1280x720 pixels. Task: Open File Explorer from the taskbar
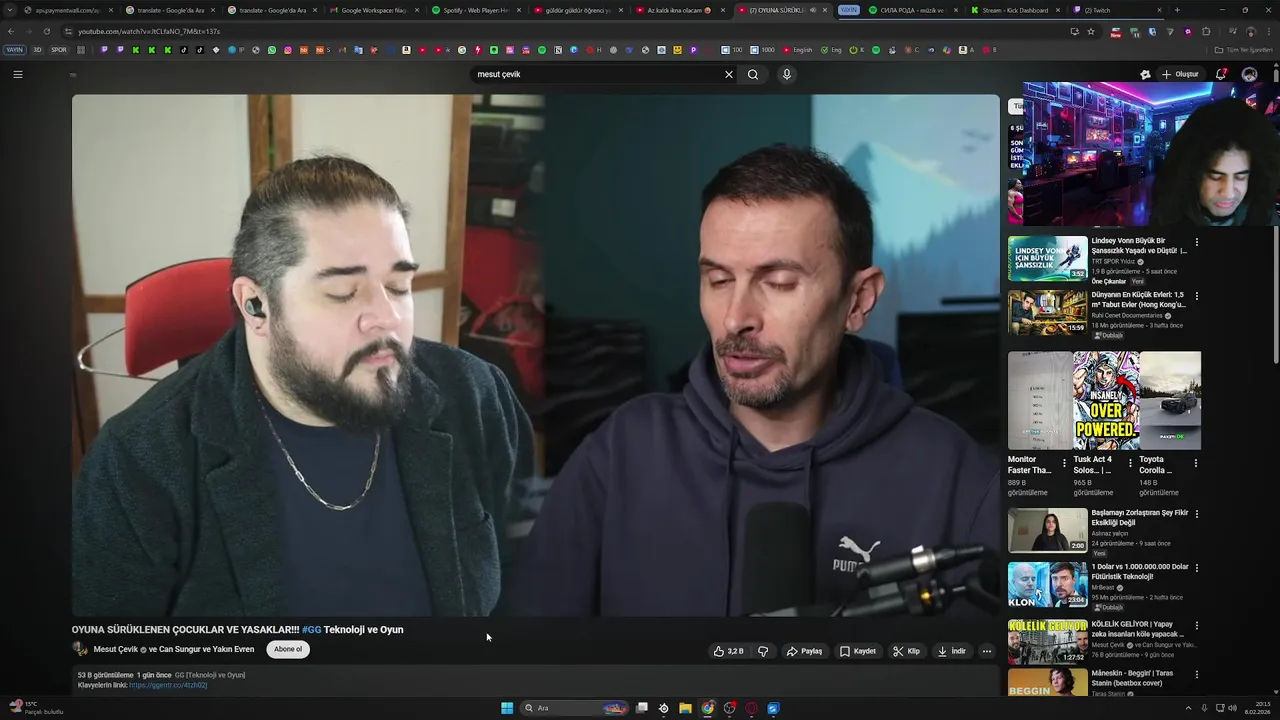tap(685, 708)
